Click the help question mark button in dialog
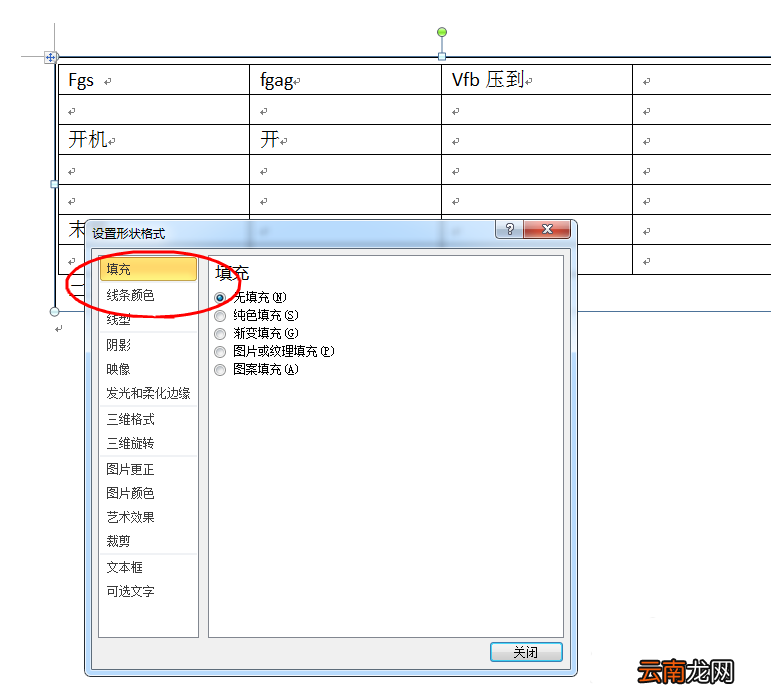The width and height of the screenshot is (771, 700). click(509, 229)
